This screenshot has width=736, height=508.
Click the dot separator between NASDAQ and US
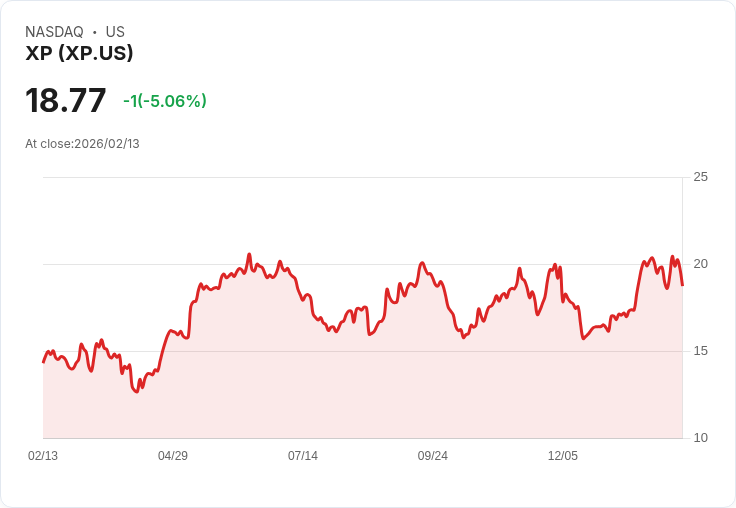pyautogui.click(x=95, y=32)
